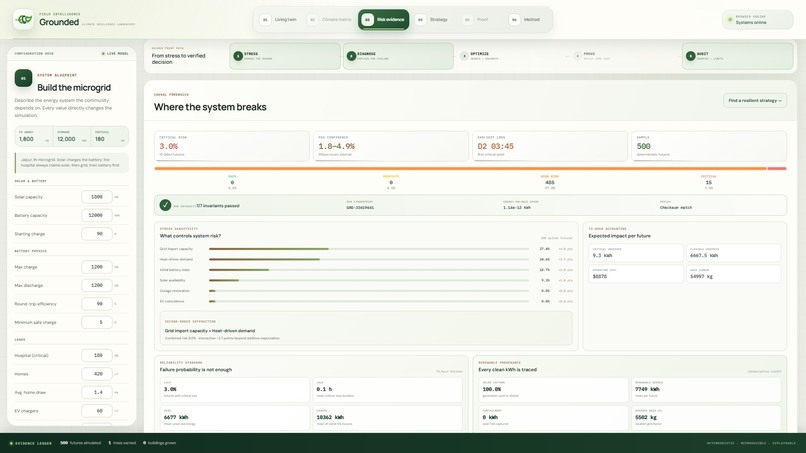Edit the EV chargers field
Image resolution: width=806 pixels, height=453 pixels.
tap(97, 411)
